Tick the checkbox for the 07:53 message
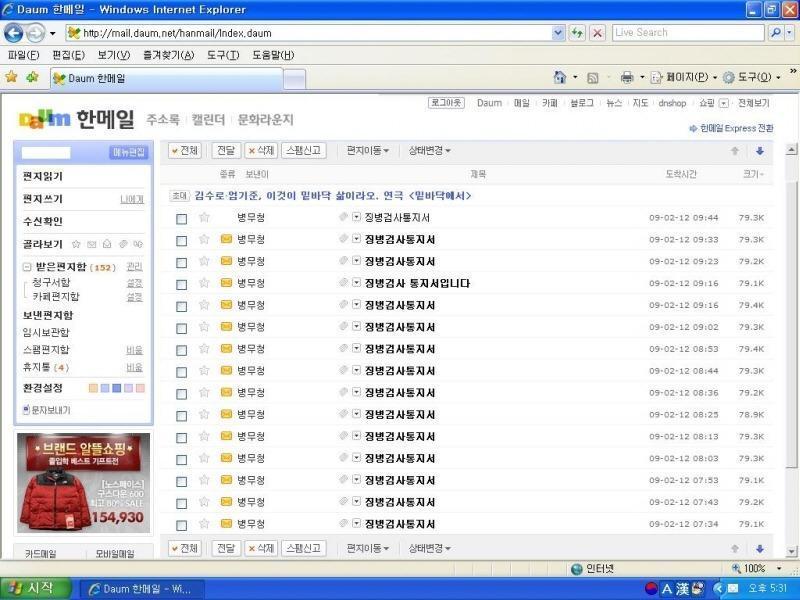800x600 pixels. [x=181, y=482]
